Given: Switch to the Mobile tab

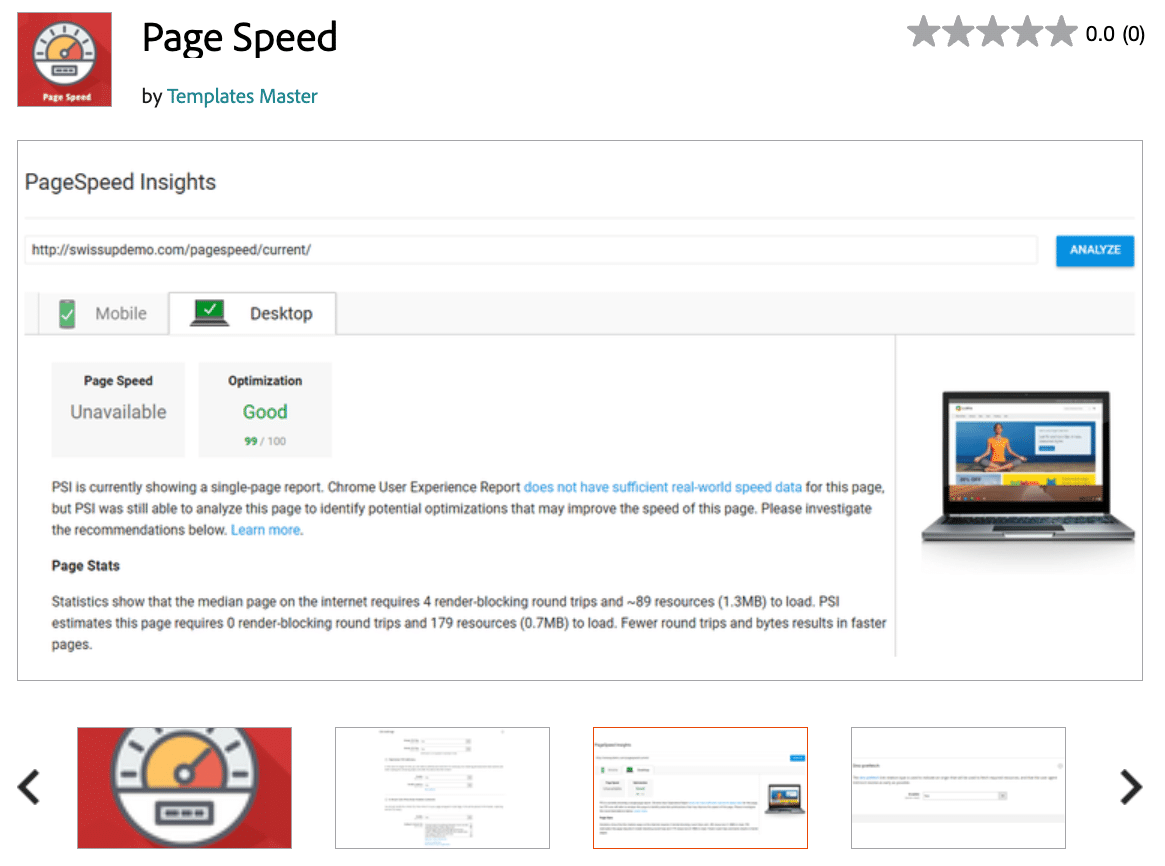Looking at the screenshot, I should pyautogui.click(x=102, y=314).
